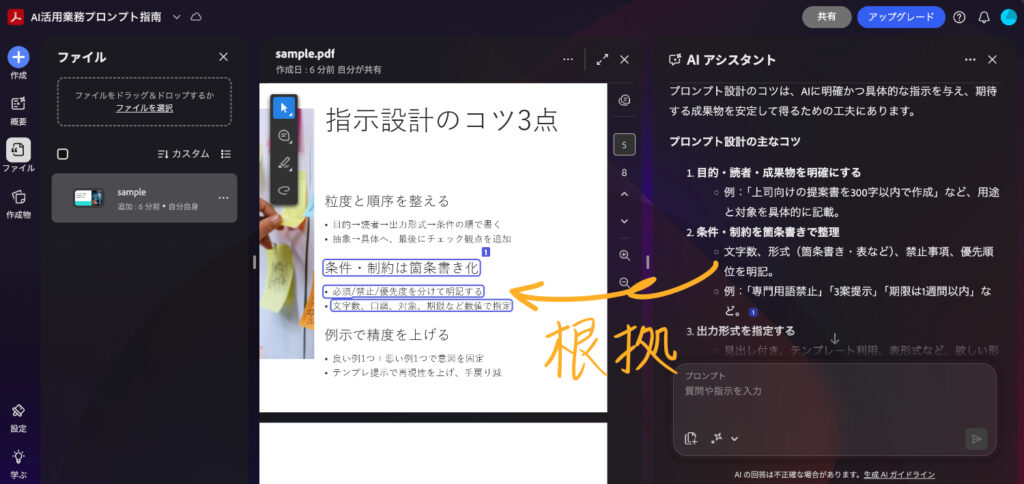Viewport: 1024px width, 484px height.
Task: Open more options for sample file row
Action: [223, 198]
